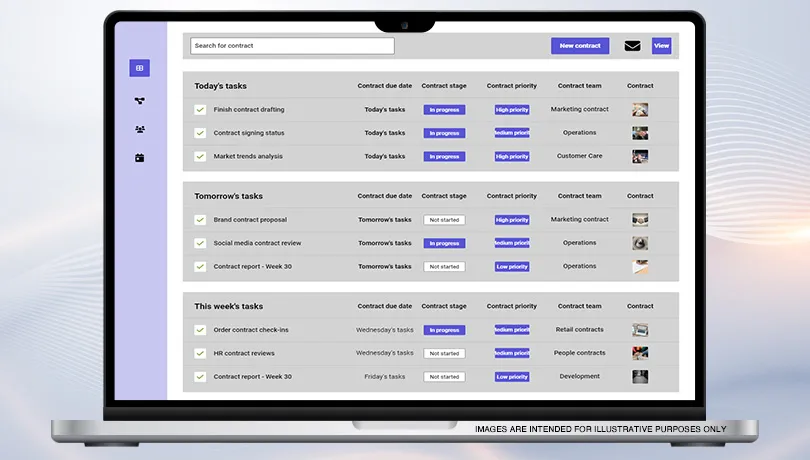The width and height of the screenshot is (810, 460).
Task: Sort by Contract due date in Today's tasks
Action: [385, 86]
